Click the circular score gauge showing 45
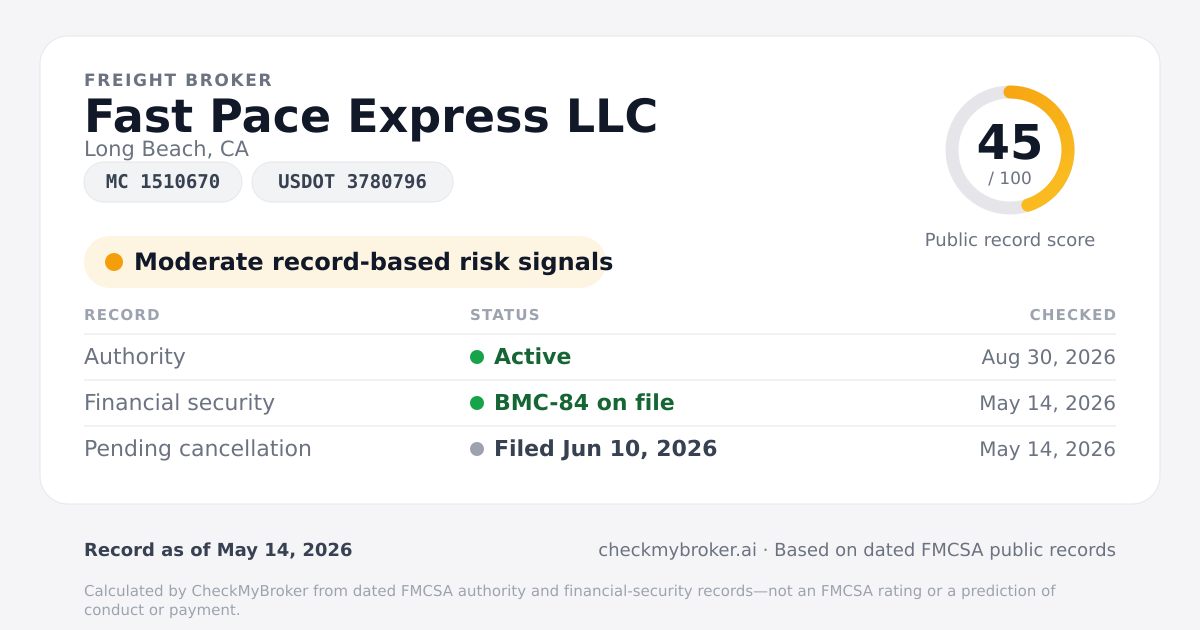This screenshot has height=630, width=1200. point(1010,150)
